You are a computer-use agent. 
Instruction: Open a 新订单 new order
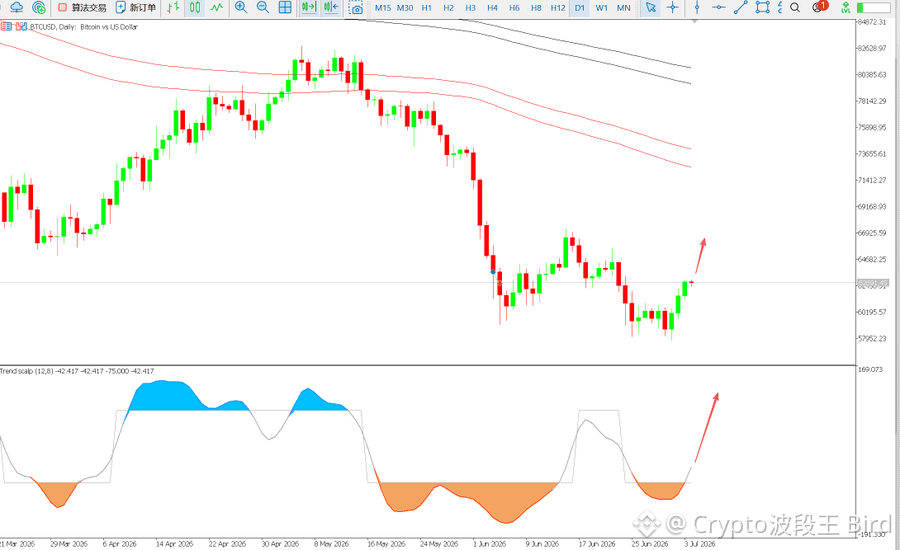pos(135,7)
